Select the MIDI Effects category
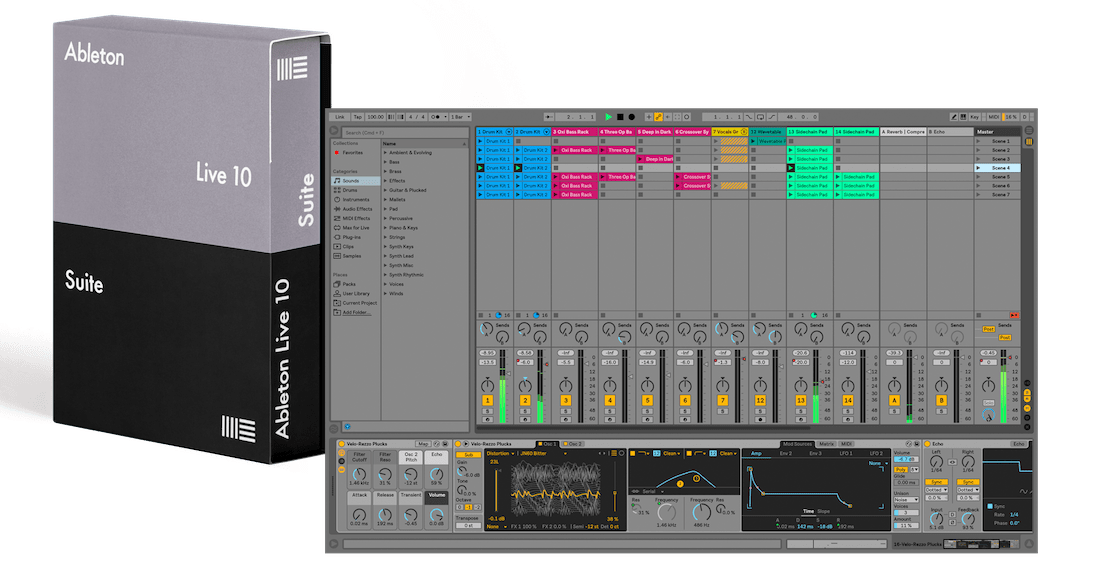 356,218
